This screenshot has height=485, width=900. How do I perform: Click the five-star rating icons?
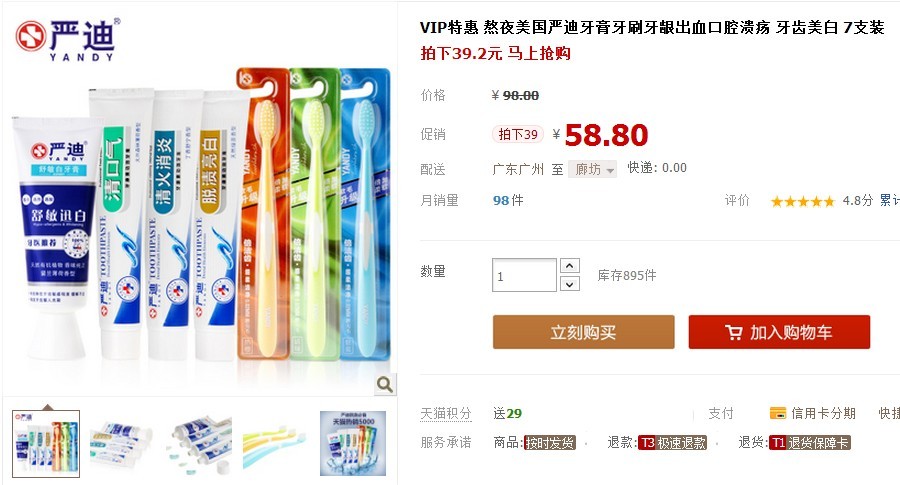pyautogui.click(x=802, y=201)
